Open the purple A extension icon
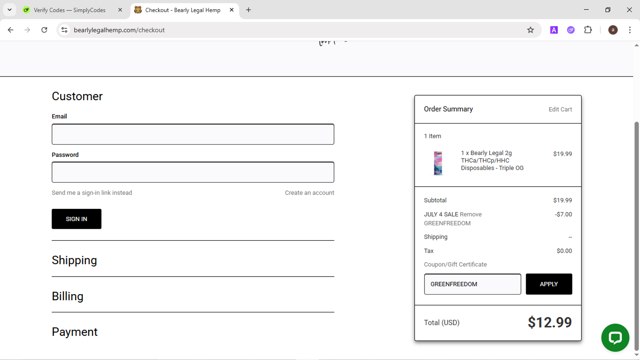Viewport: 640px width, 360px height. (x=553, y=30)
